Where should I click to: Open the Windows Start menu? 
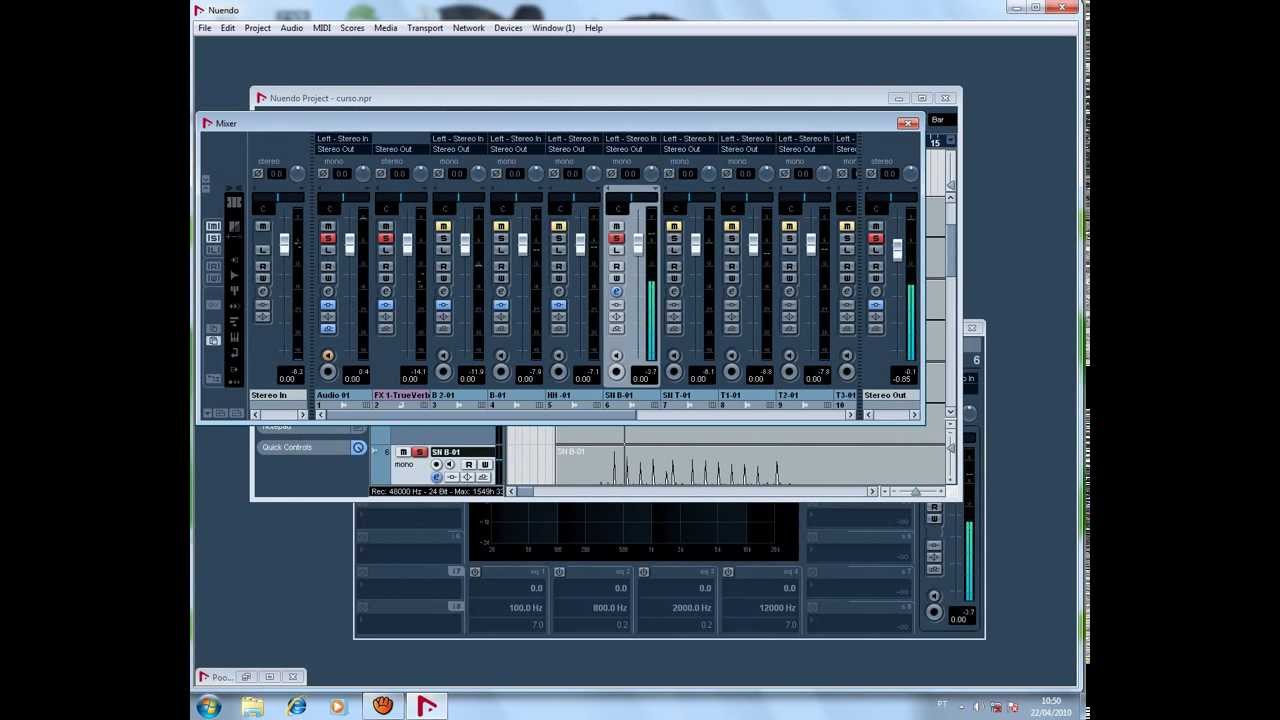pos(209,707)
